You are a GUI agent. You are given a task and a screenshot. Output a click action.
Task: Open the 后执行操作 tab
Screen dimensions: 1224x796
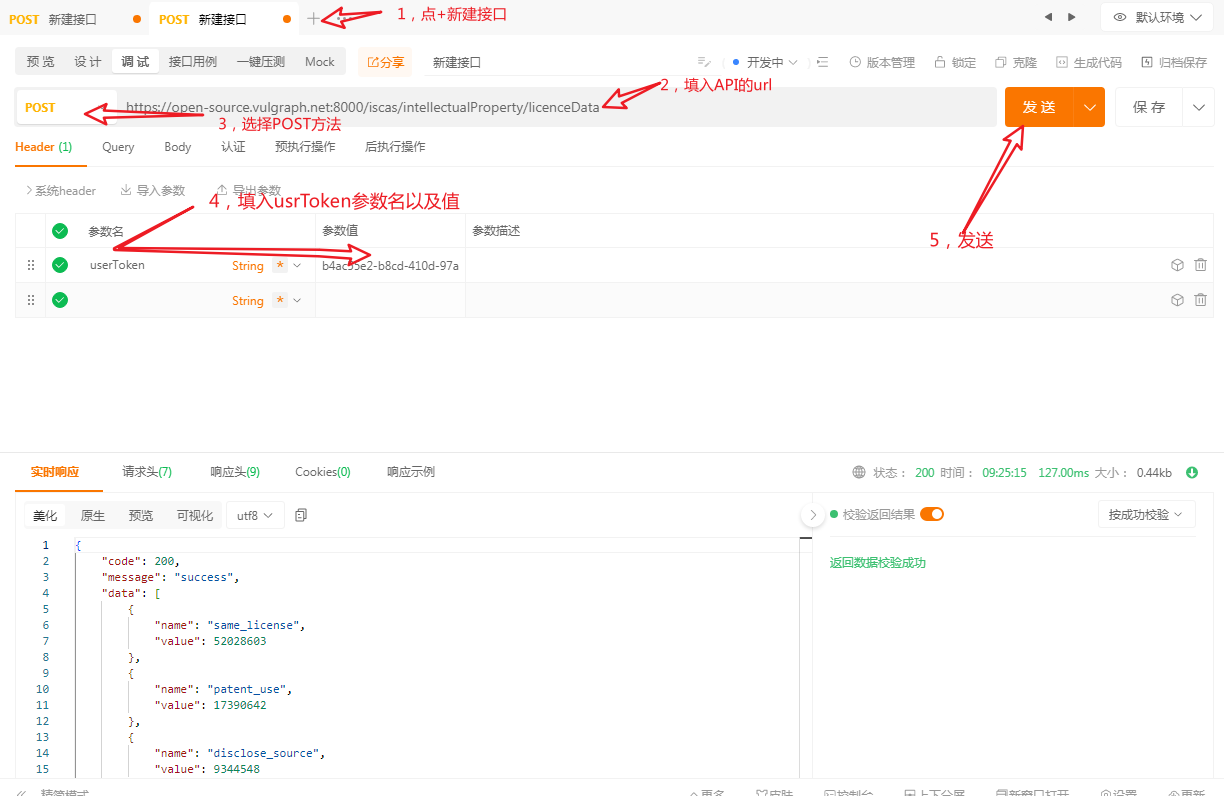[395, 147]
